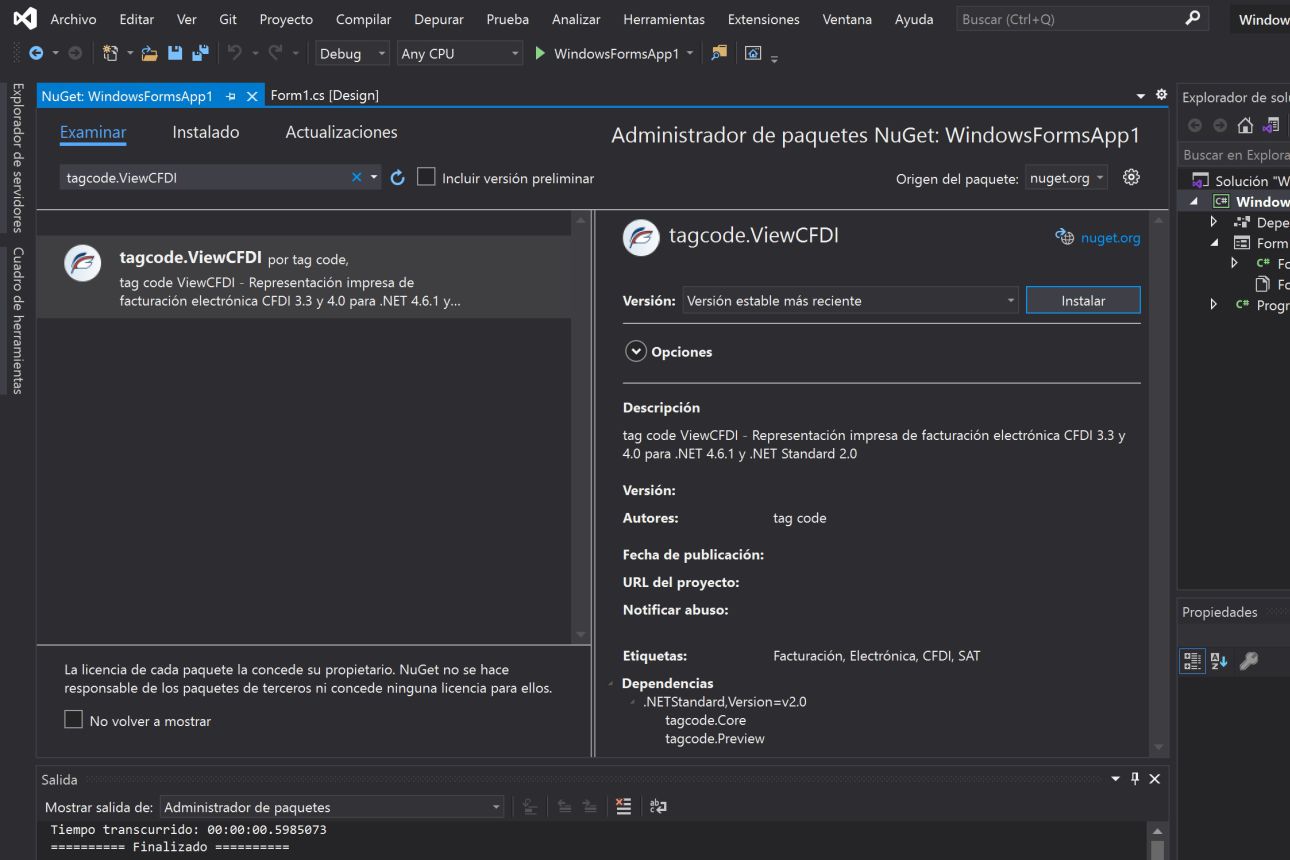Image resolution: width=1290 pixels, height=860 pixels.
Task: Refresh the NuGet package search results
Action: tap(397, 177)
